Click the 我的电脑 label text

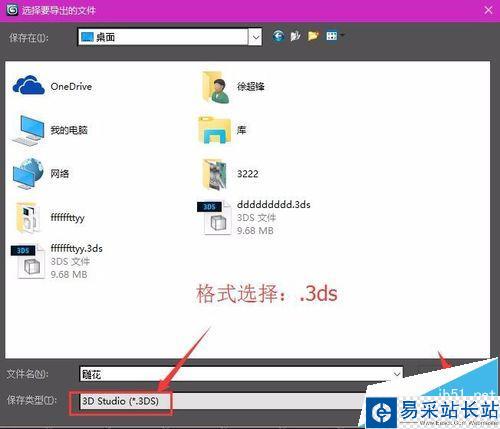pyautogui.click(x=69, y=130)
